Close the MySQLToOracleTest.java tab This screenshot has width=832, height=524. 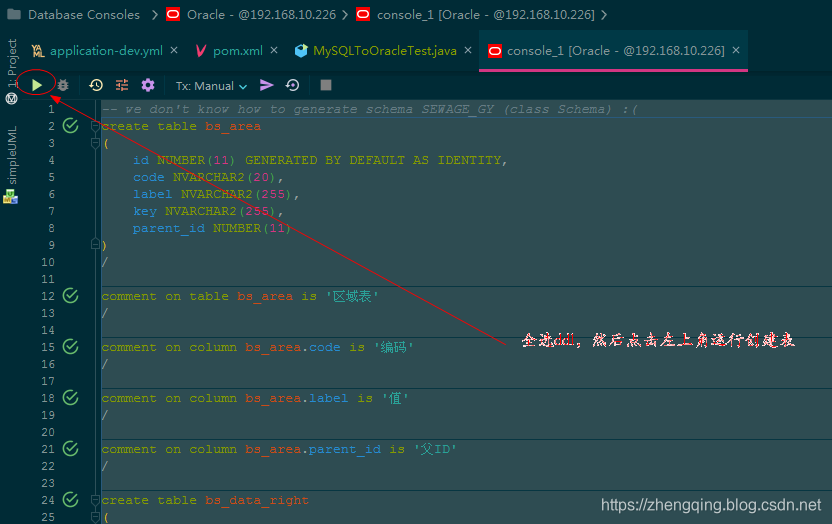468,50
